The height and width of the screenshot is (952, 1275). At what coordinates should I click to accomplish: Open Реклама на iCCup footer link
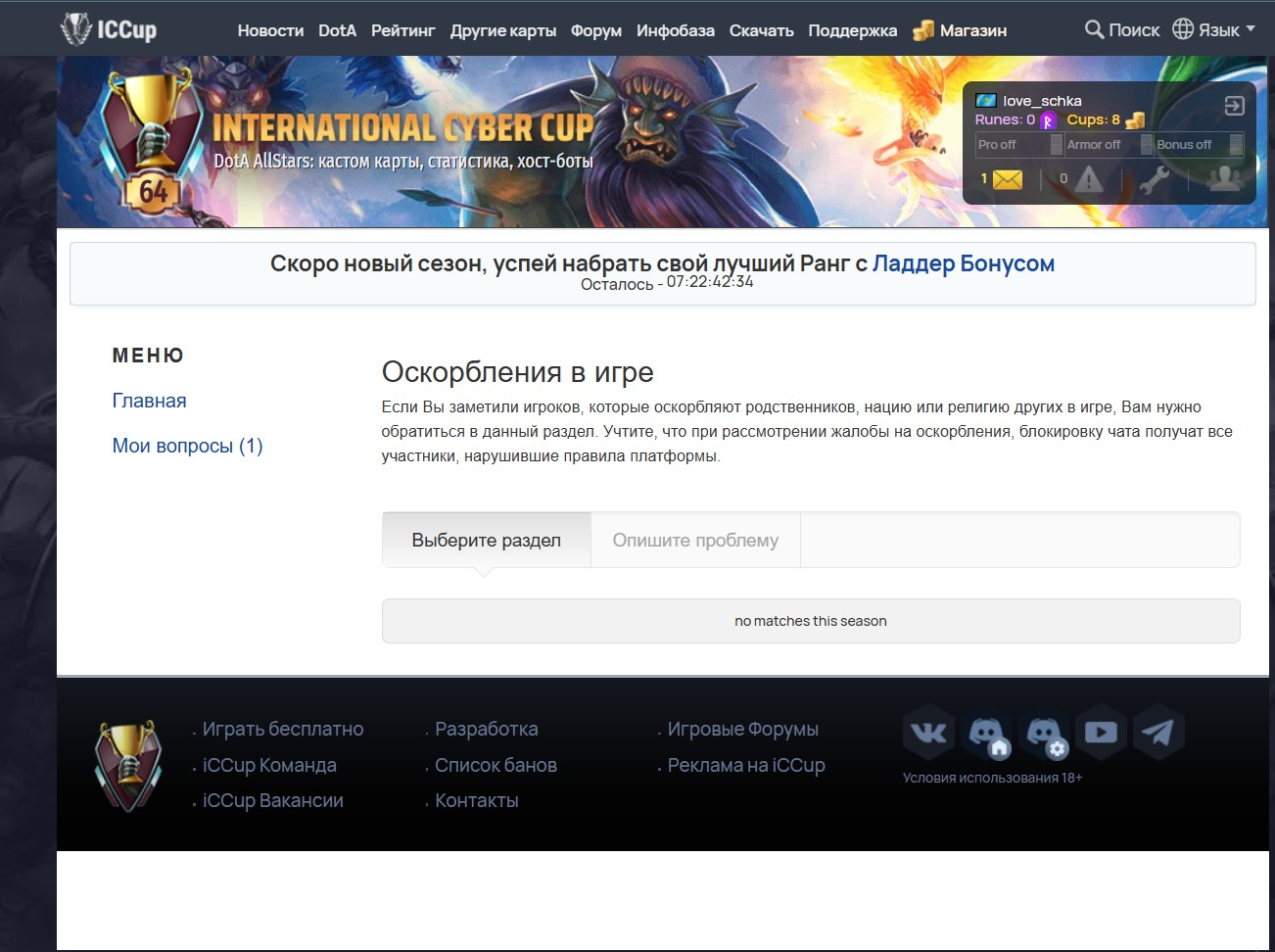pyautogui.click(x=746, y=765)
